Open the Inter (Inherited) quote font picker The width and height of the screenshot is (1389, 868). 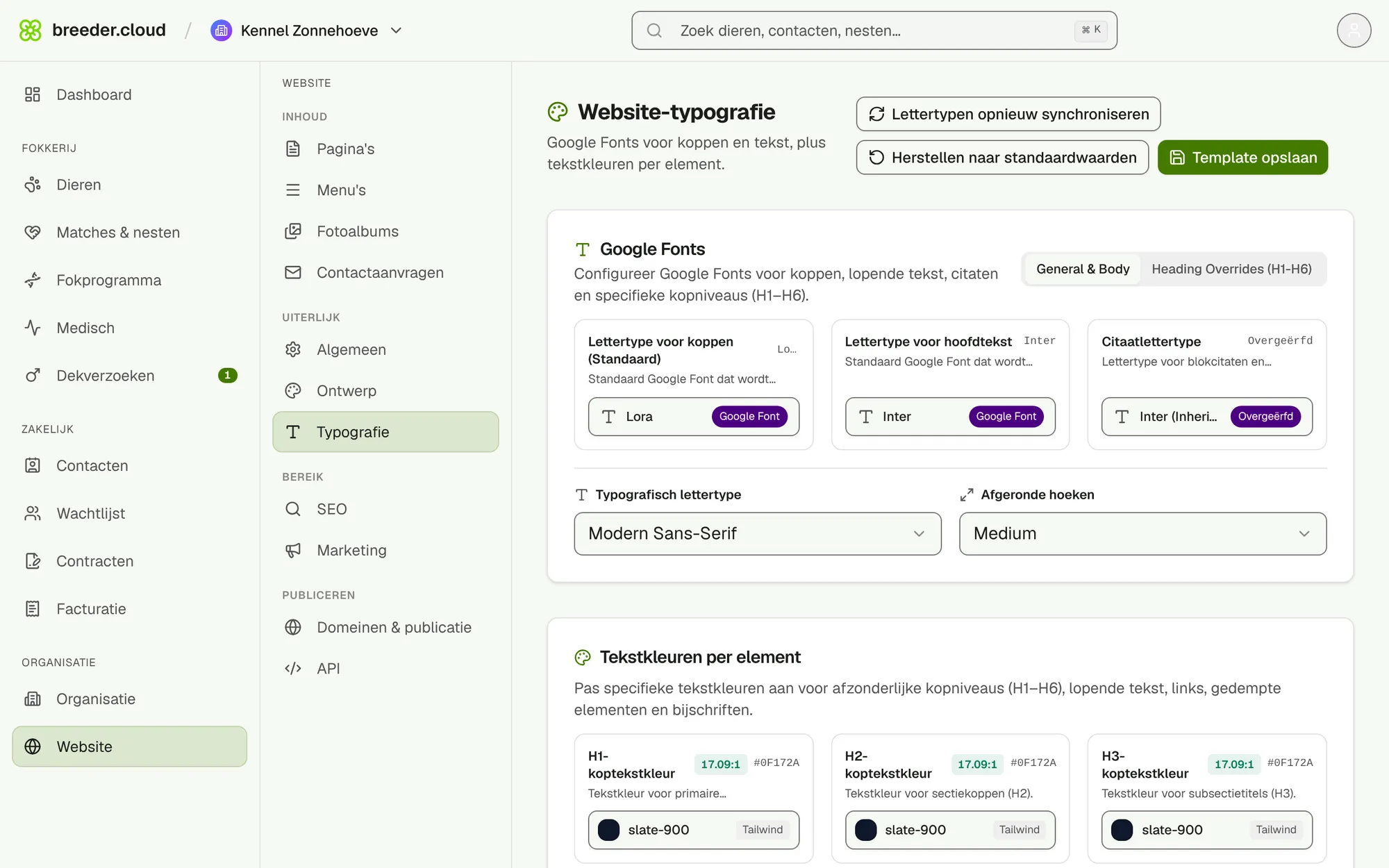pos(1207,417)
